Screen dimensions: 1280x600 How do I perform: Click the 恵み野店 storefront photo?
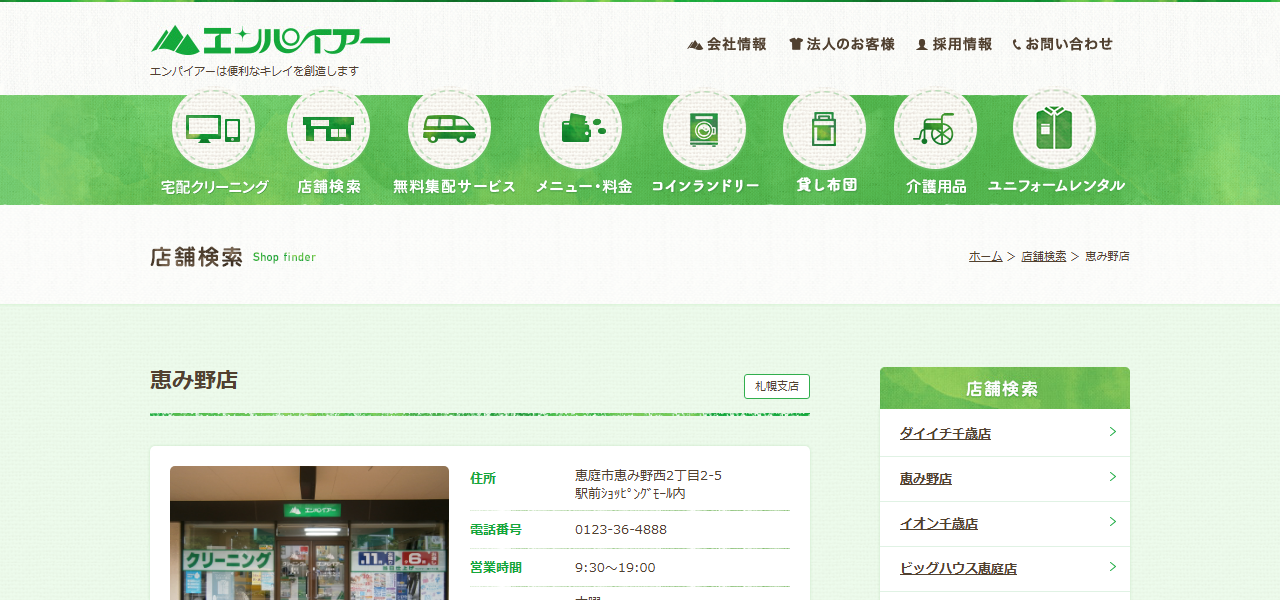click(x=309, y=533)
